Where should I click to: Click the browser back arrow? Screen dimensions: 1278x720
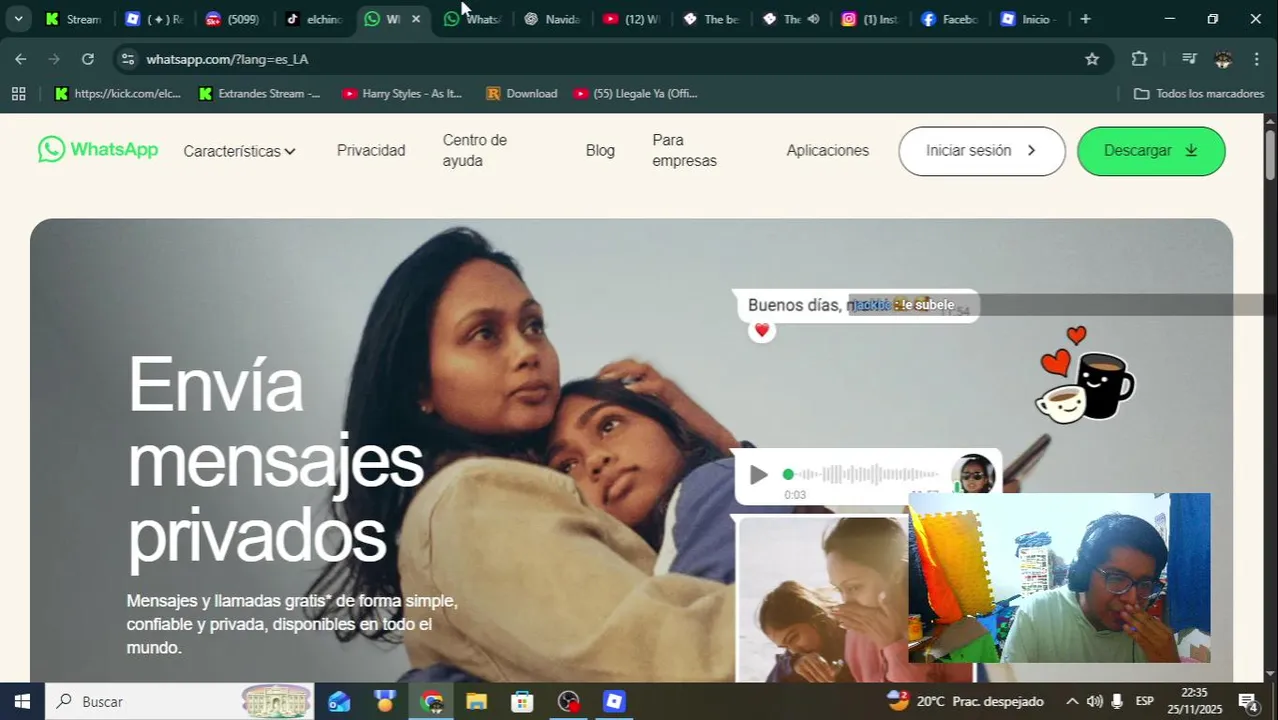pyautogui.click(x=21, y=59)
